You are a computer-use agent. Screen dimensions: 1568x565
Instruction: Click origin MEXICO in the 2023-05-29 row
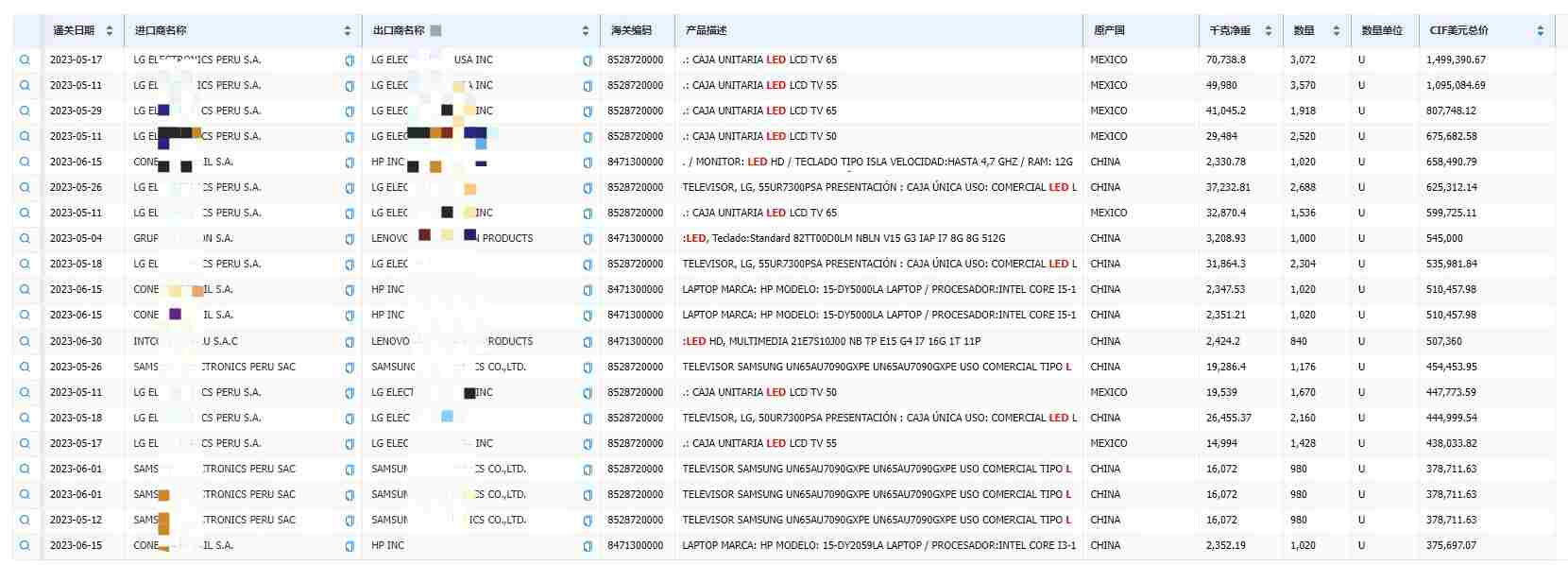(x=1109, y=111)
